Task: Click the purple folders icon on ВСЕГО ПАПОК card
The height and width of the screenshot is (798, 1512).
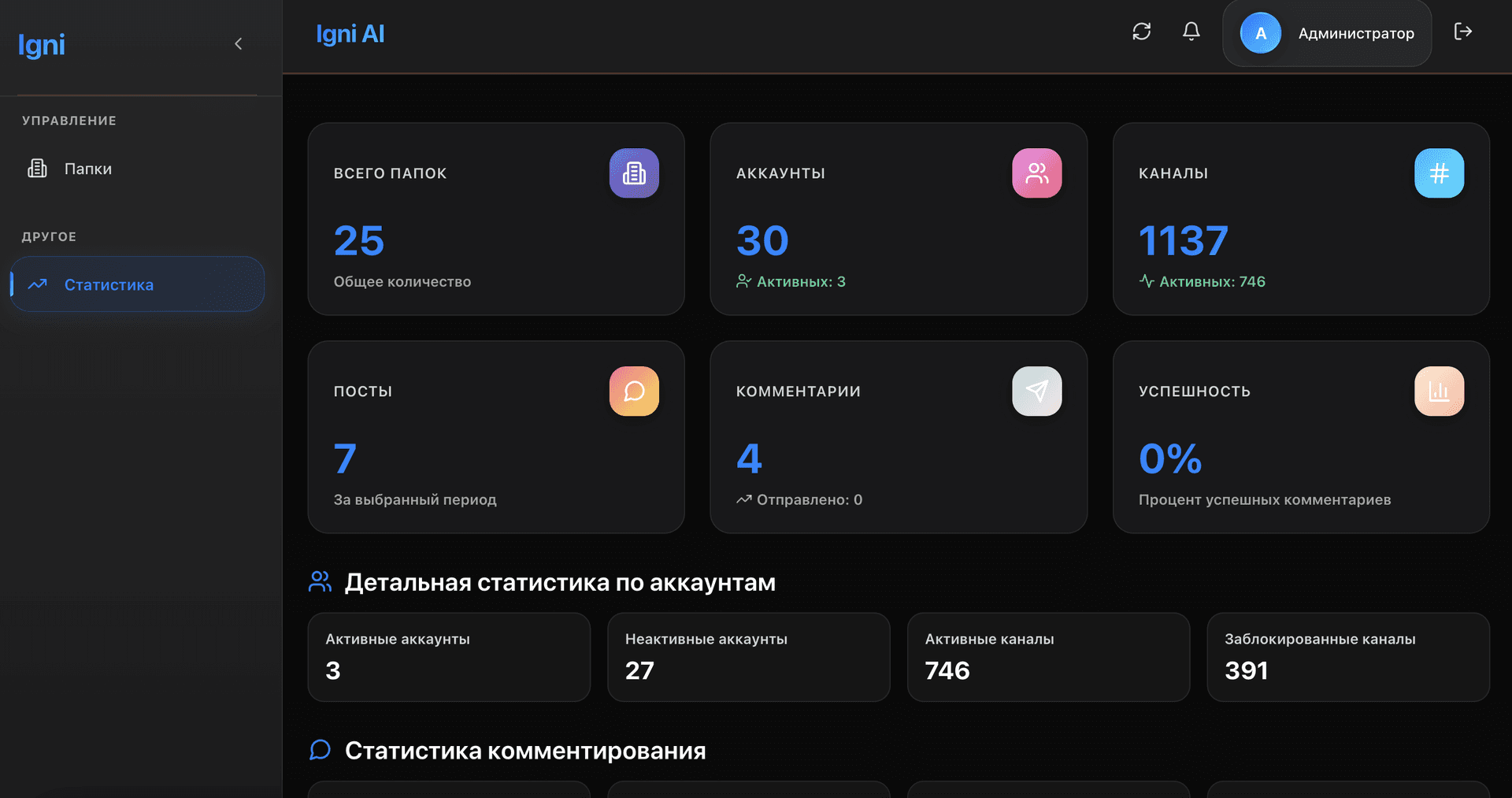Action: pyautogui.click(x=634, y=173)
